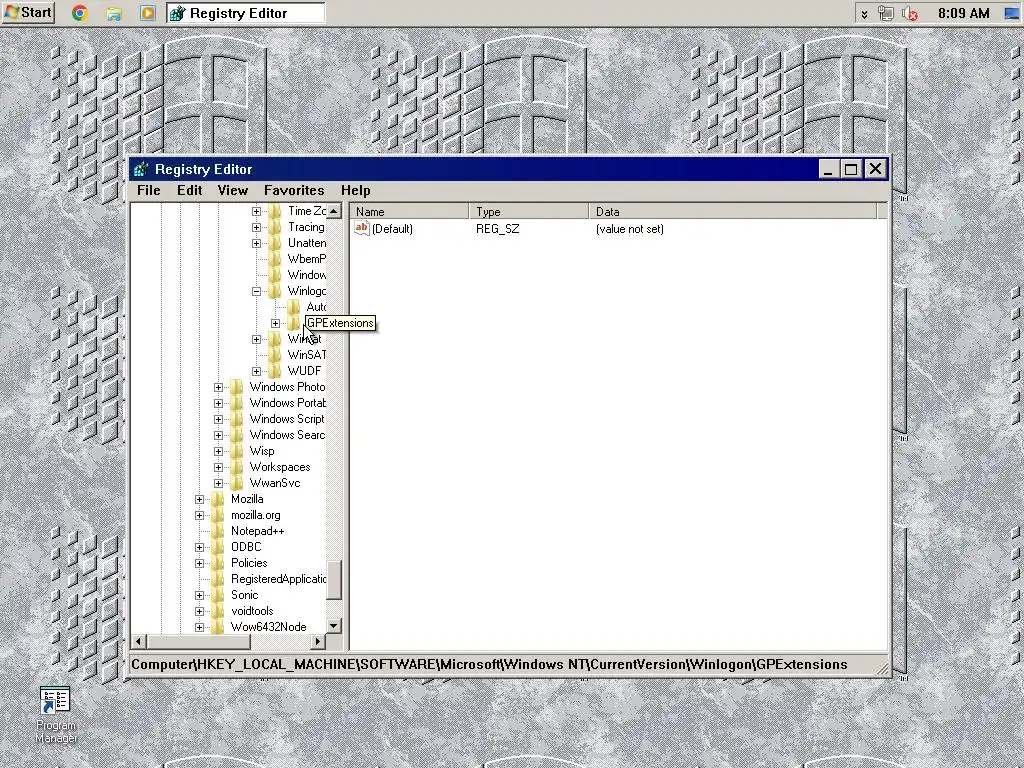Select the Winlogon folder icon
Screen dimensions: 1024x768
(275, 291)
